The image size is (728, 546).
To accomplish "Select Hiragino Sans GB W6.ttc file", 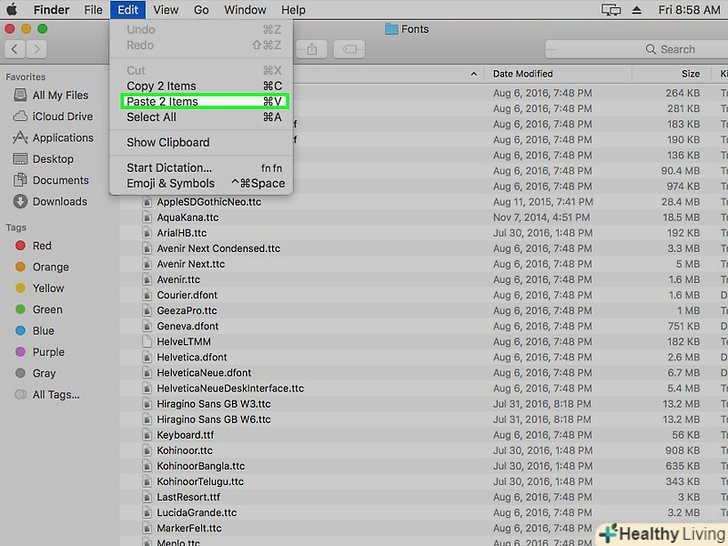I will [x=214, y=420].
